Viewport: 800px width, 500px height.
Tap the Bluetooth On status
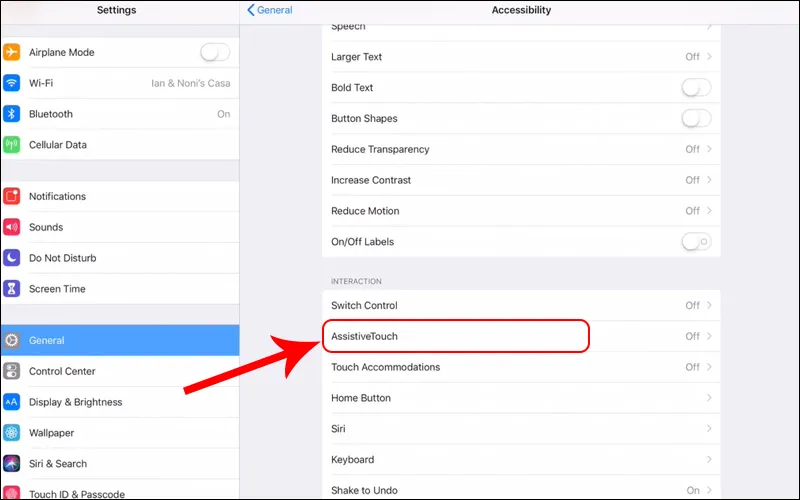[223, 114]
